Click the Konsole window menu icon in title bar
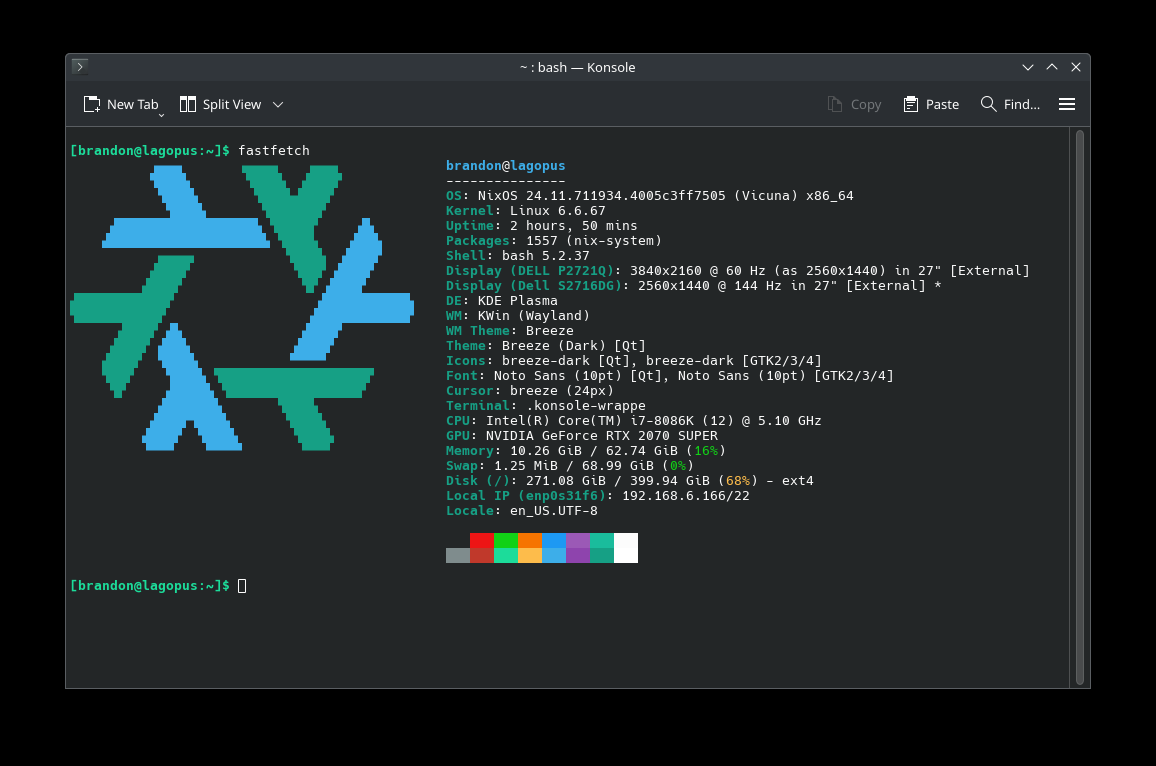 pos(80,66)
